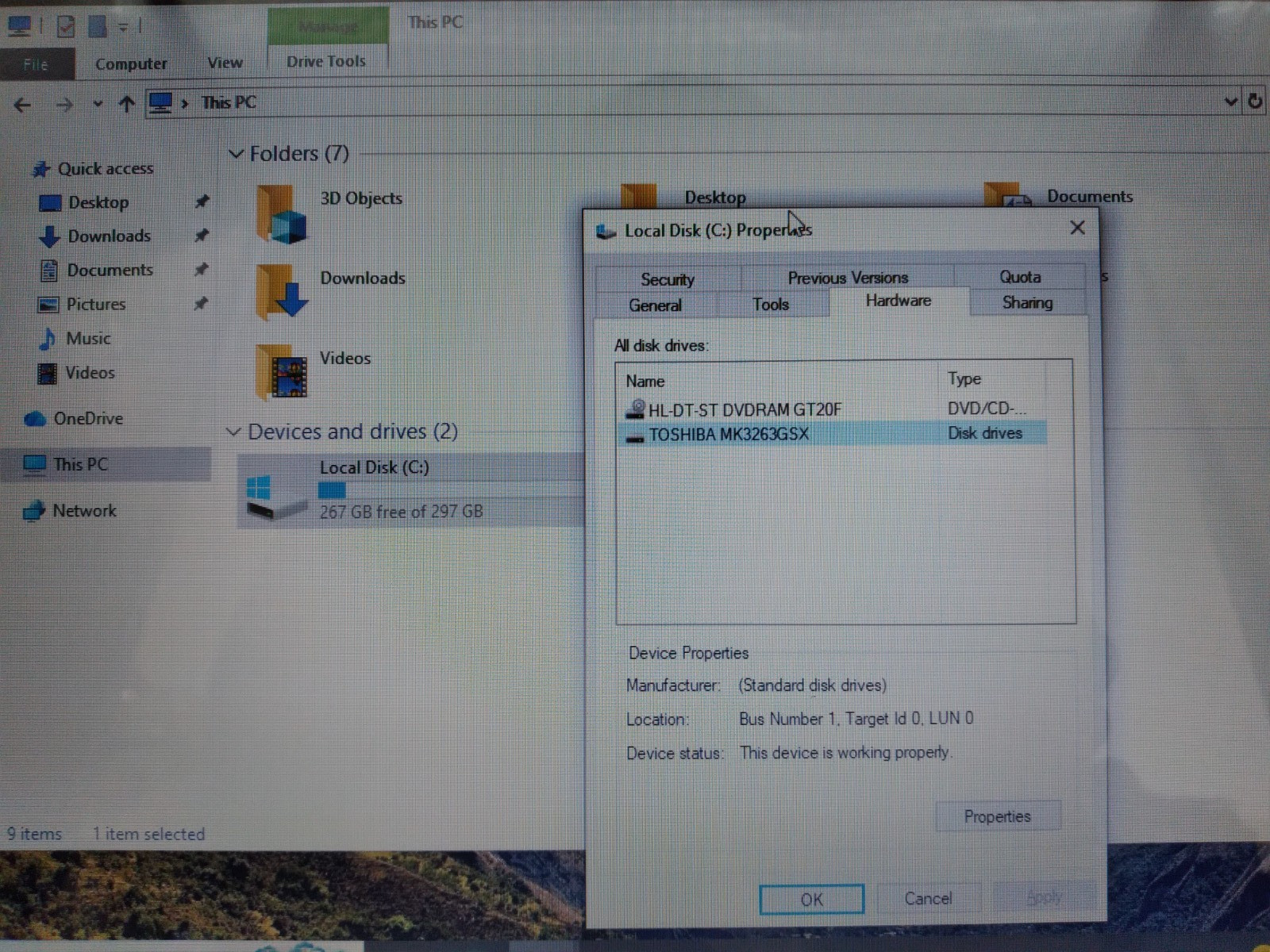This screenshot has width=1270, height=952.
Task: Switch to the Previous Versions tab
Action: pos(848,278)
